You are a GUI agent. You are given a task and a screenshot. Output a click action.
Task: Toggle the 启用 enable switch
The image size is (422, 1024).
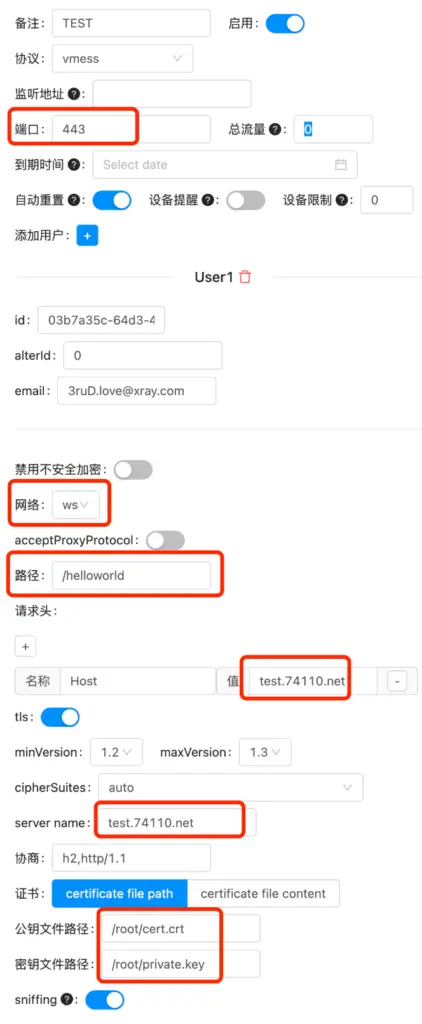click(x=285, y=24)
